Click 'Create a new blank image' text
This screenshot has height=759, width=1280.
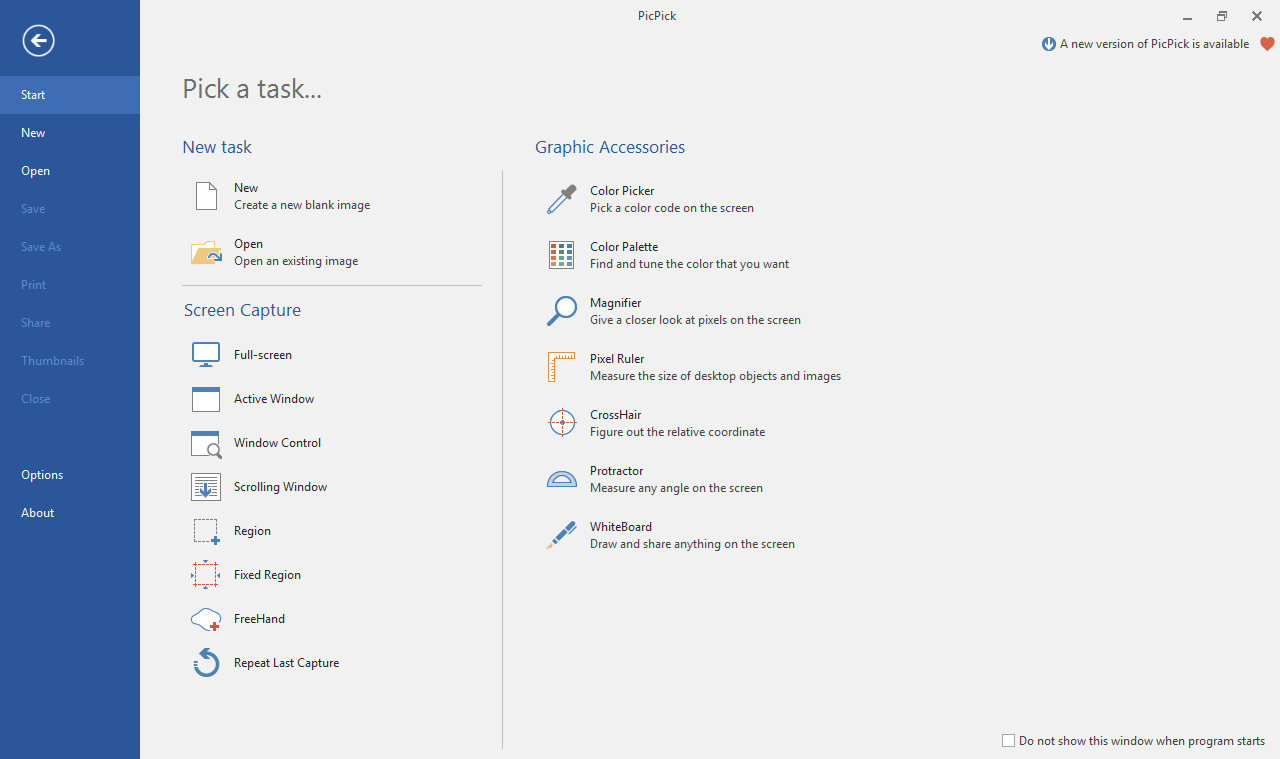click(302, 205)
